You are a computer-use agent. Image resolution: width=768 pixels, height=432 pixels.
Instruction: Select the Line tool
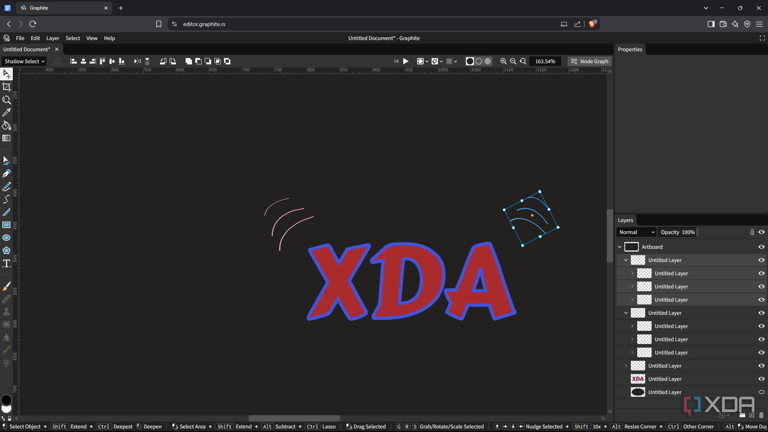pos(6,212)
